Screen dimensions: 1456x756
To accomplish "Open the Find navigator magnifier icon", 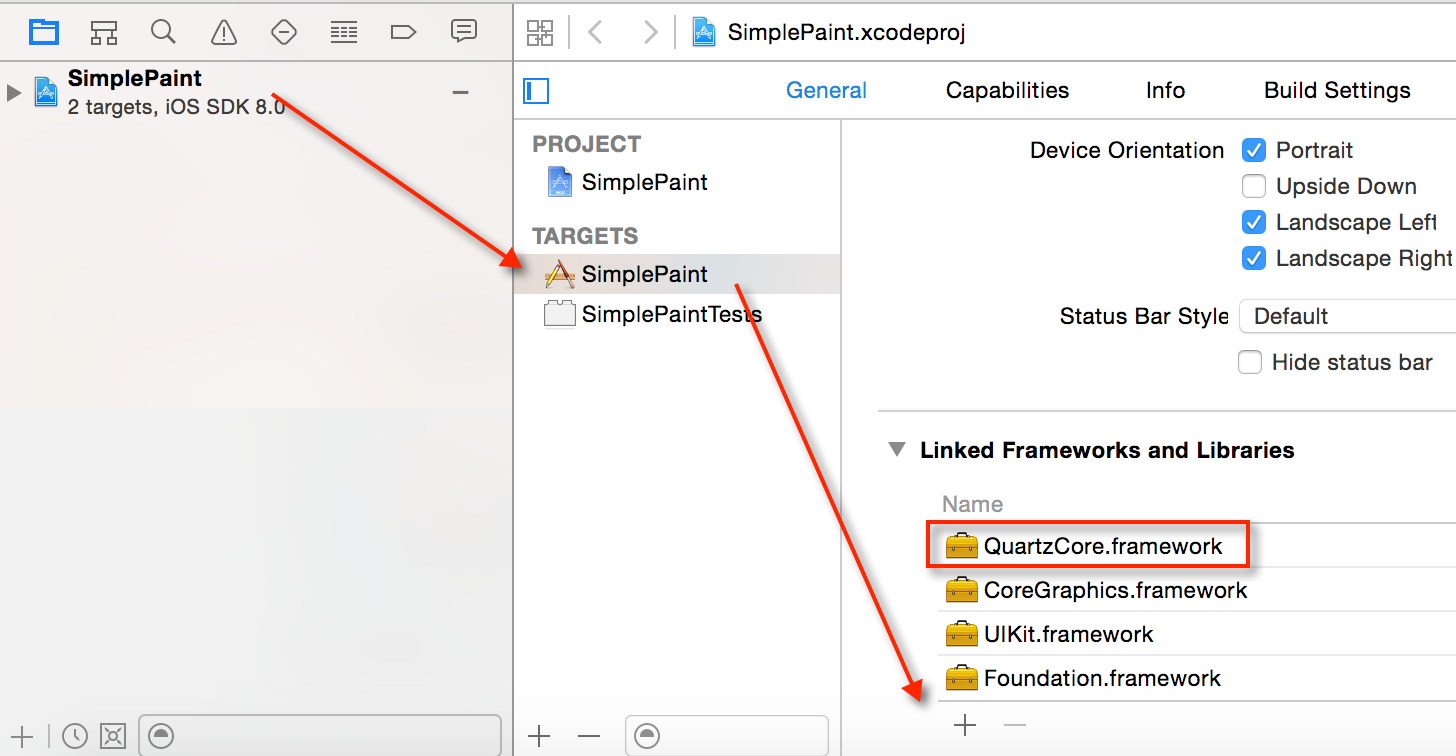I will [164, 31].
